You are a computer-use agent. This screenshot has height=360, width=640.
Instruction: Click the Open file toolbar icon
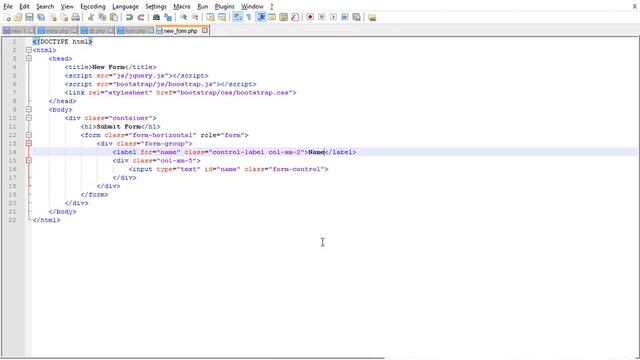point(18,17)
